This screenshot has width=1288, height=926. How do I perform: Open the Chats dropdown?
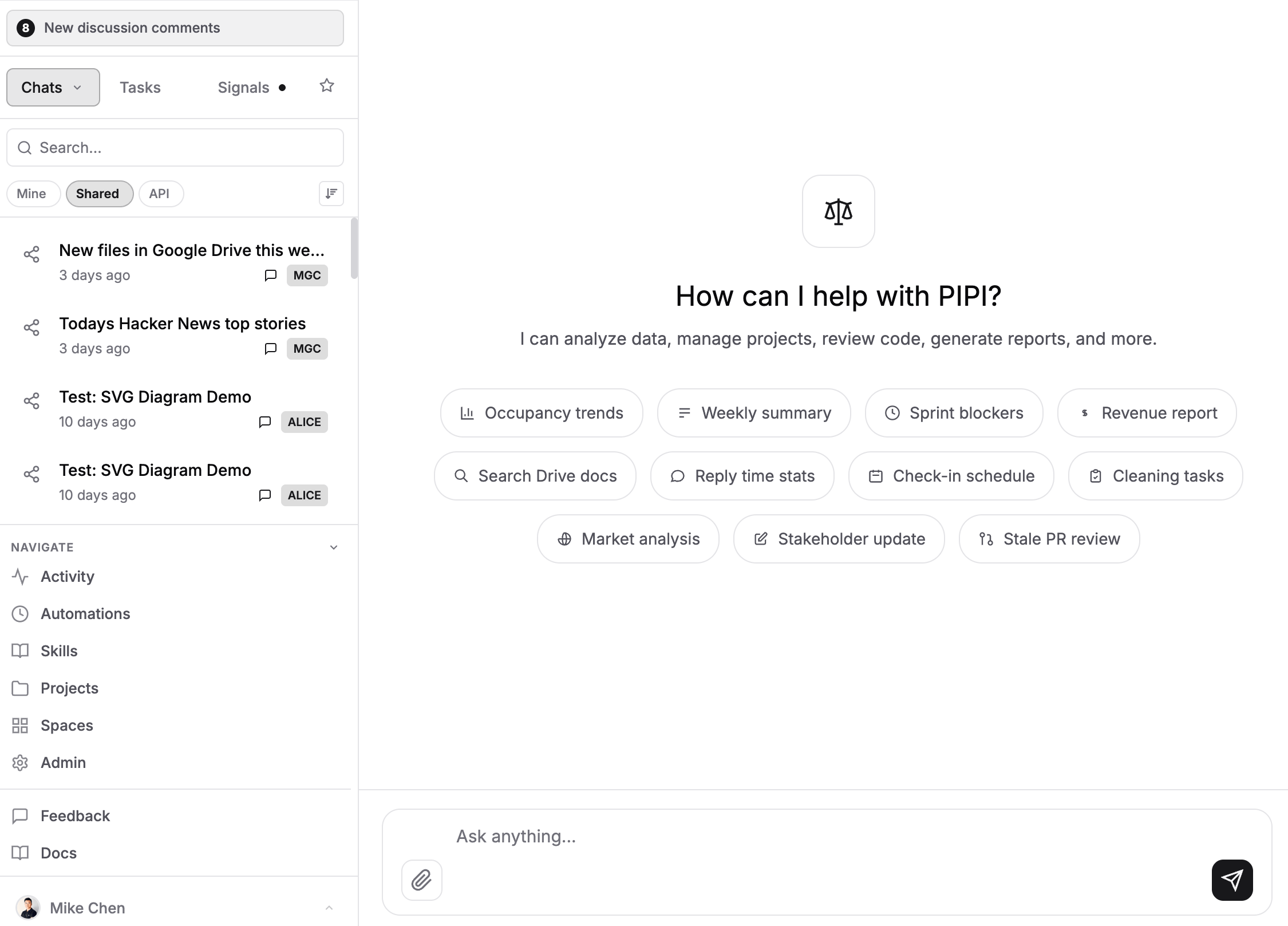coord(53,88)
